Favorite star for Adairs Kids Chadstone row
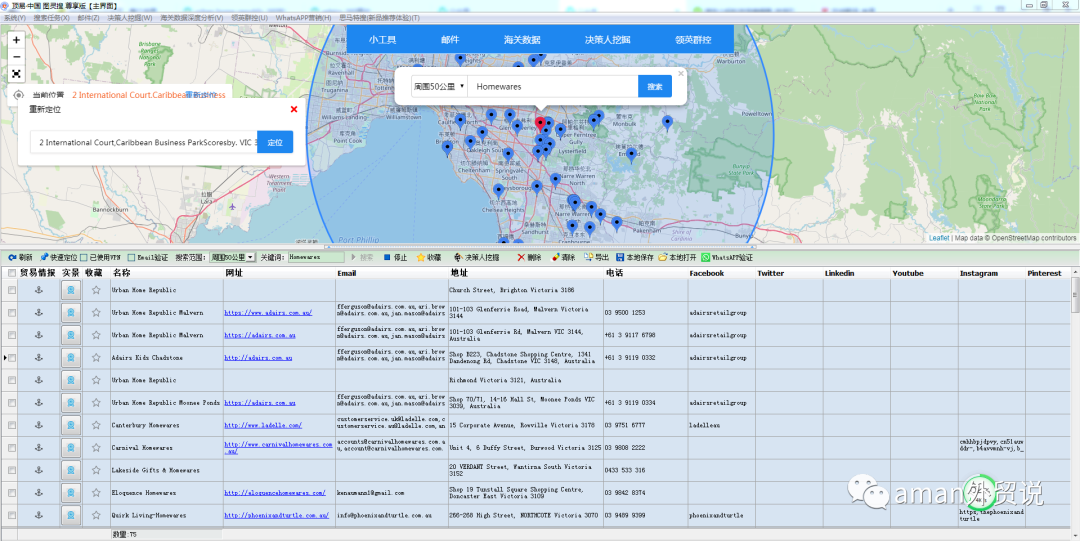Viewport: 1080px width, 541px height. click(96, 357)
